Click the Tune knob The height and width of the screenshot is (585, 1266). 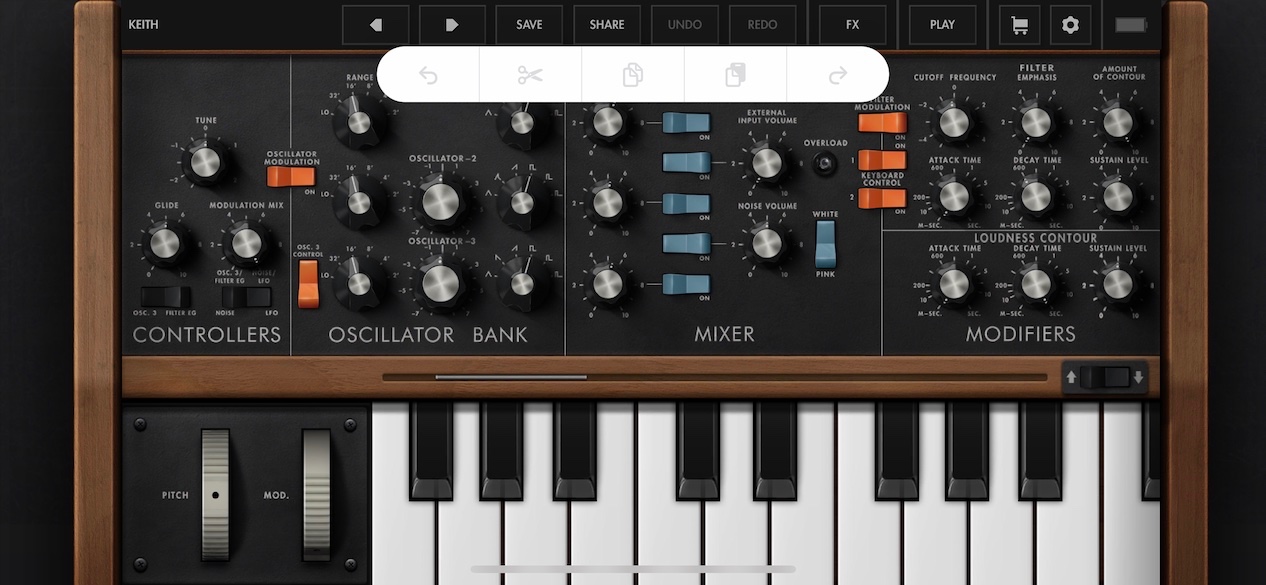pyautogui.click(x=206, y=162)
